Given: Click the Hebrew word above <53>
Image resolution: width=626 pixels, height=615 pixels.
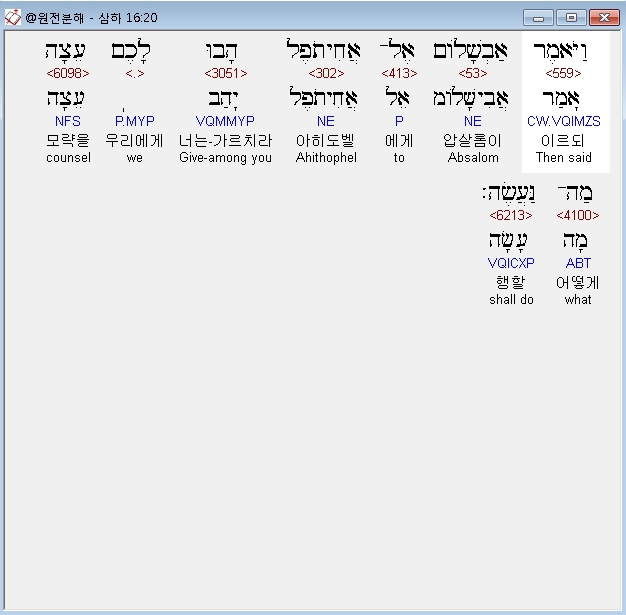Looking at the screenshot, I should pyautogui.click(x=471, y=50).
